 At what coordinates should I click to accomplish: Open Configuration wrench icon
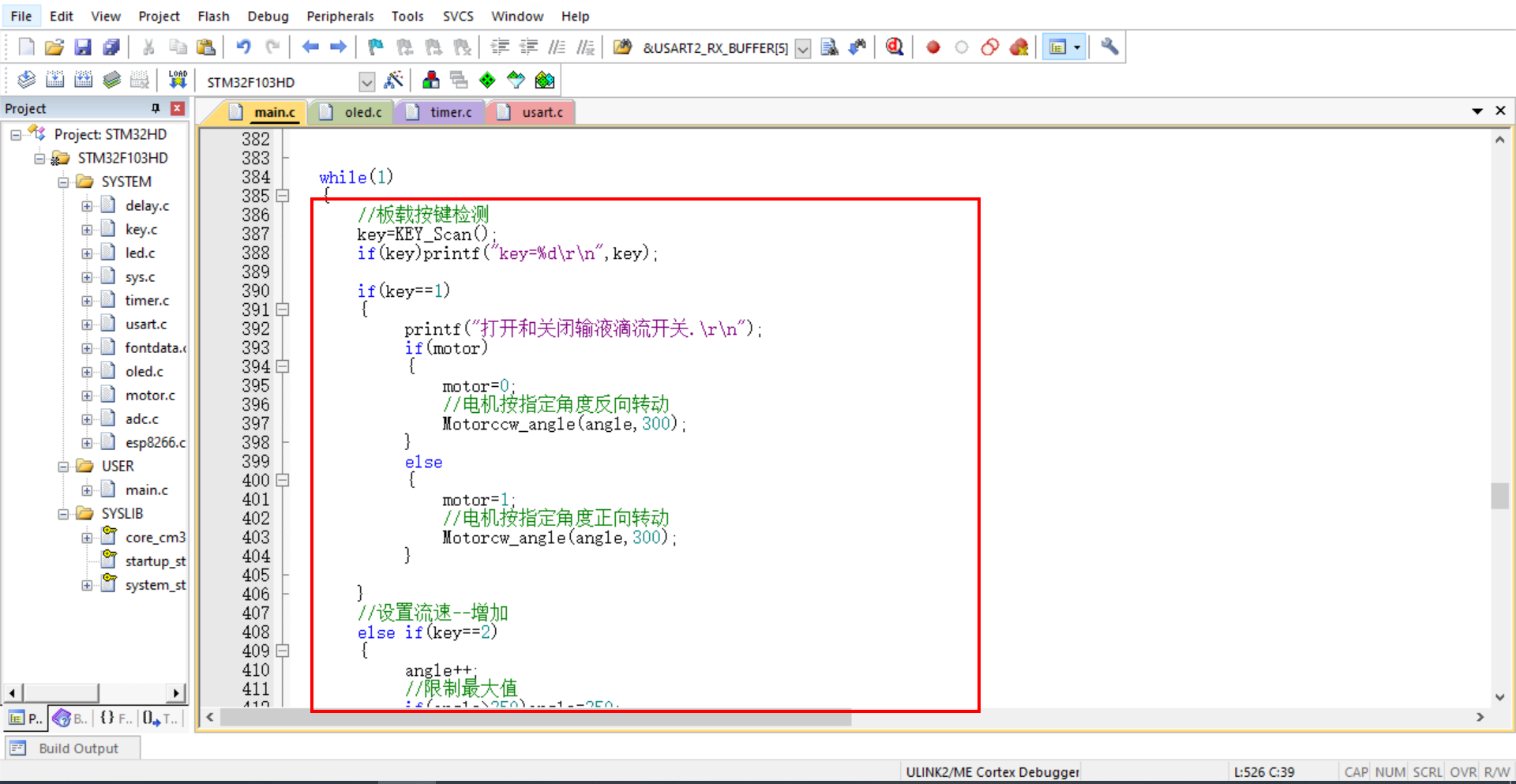(1109, 47)
